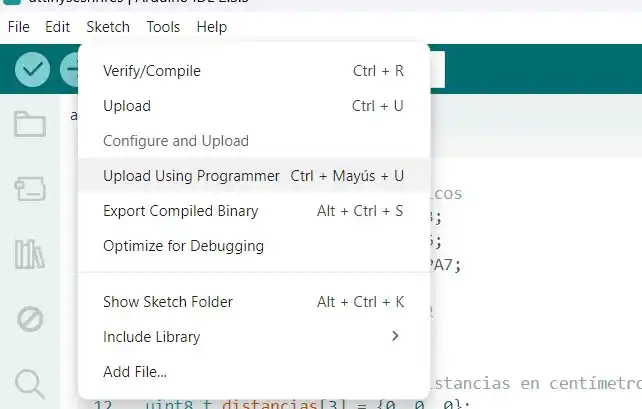
Task: Open the Library Manager books icon
Action: 30,254
